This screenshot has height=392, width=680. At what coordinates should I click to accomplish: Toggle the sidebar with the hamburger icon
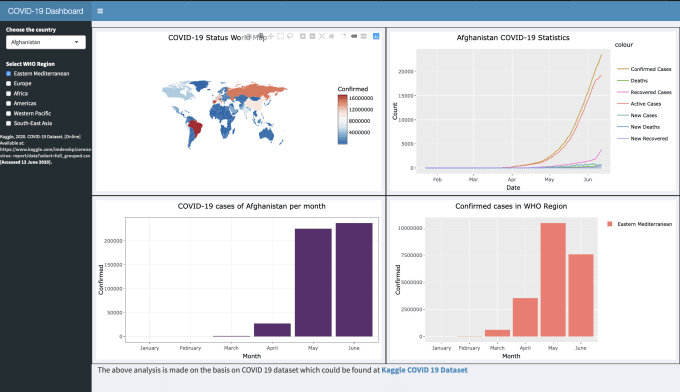(100, 11)
